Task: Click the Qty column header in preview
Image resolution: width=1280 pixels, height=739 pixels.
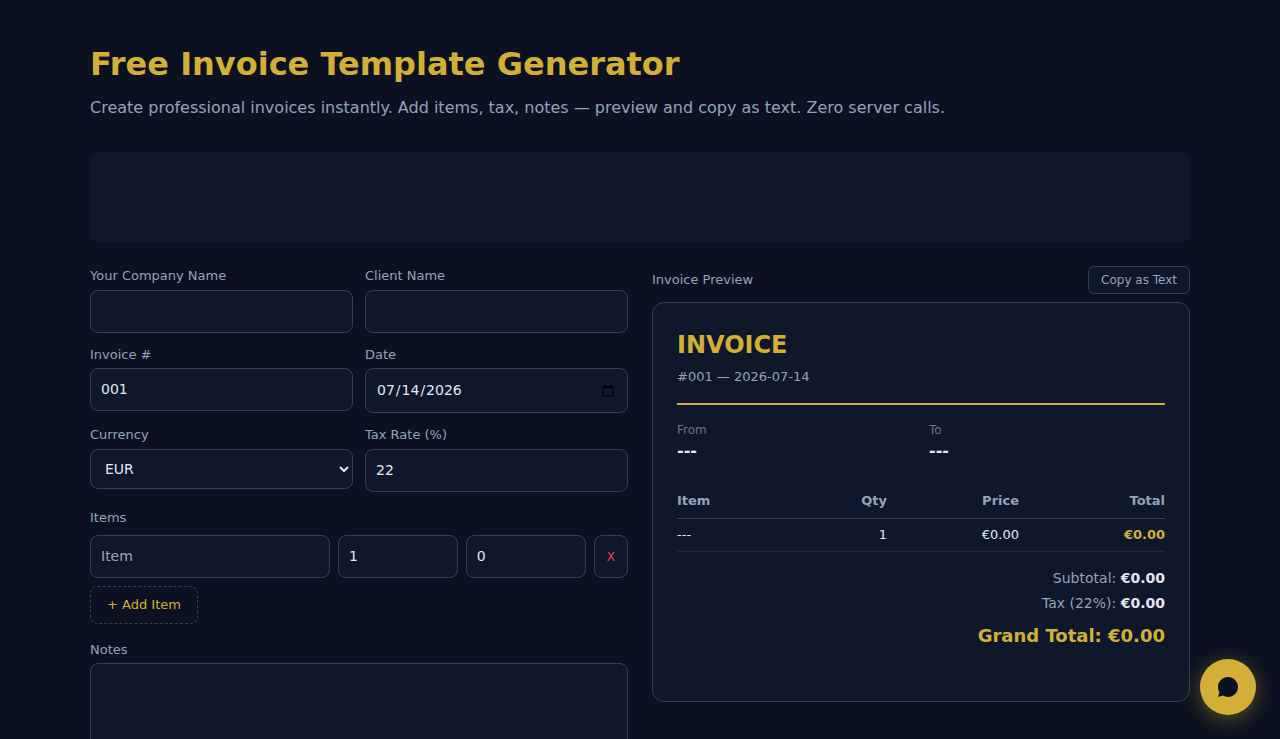Action: tap(874, 501)
